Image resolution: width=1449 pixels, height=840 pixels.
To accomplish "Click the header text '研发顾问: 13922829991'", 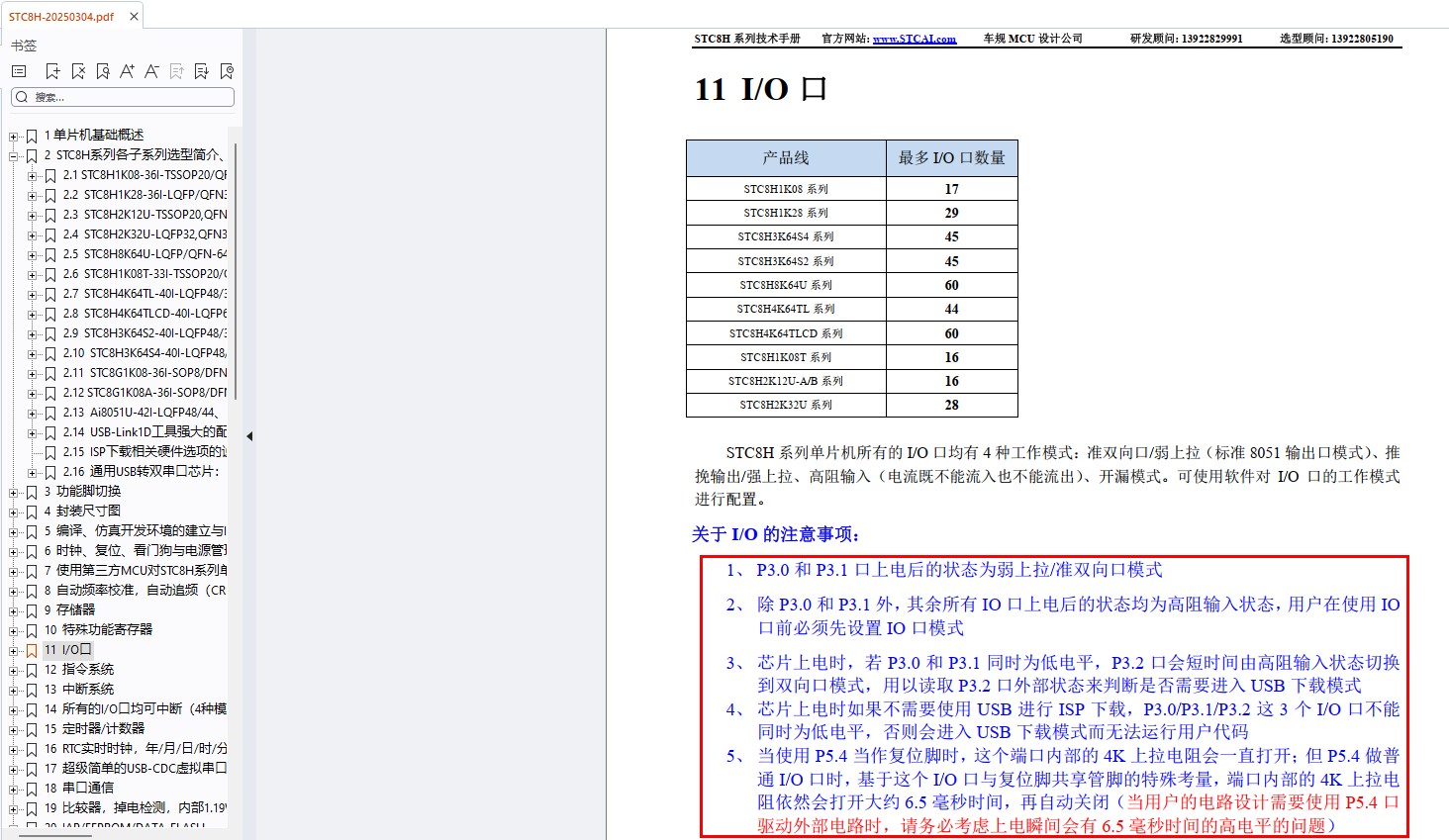I will pyautogui.click(x=1186, y=39).
